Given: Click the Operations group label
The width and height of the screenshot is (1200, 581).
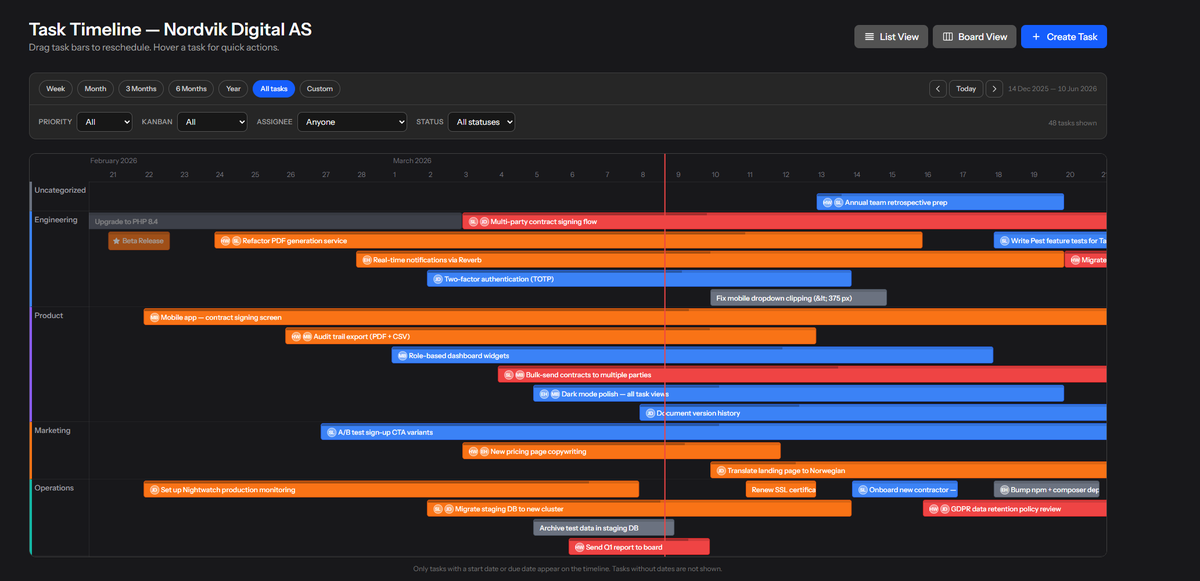Looking at the screenshot, I should pyautogui.click(x=55, y=488).
